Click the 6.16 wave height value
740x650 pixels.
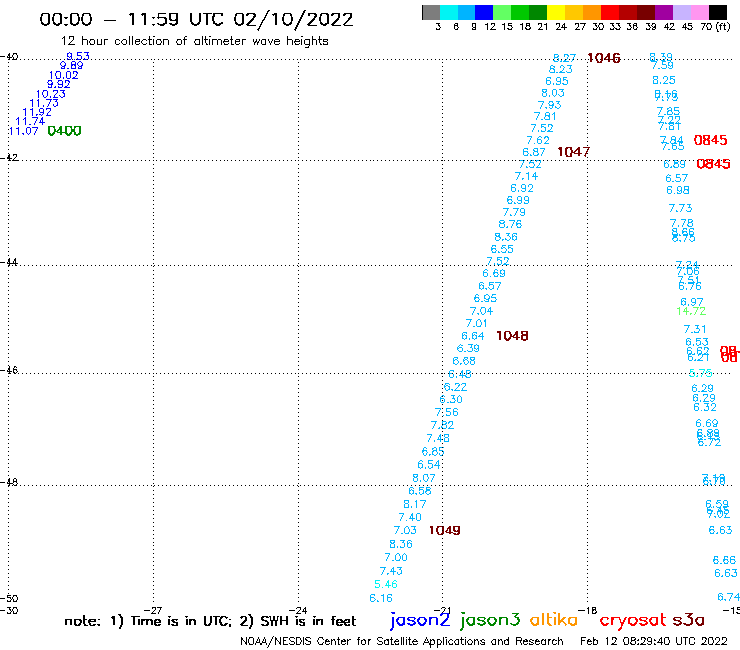tap(381, 598)
